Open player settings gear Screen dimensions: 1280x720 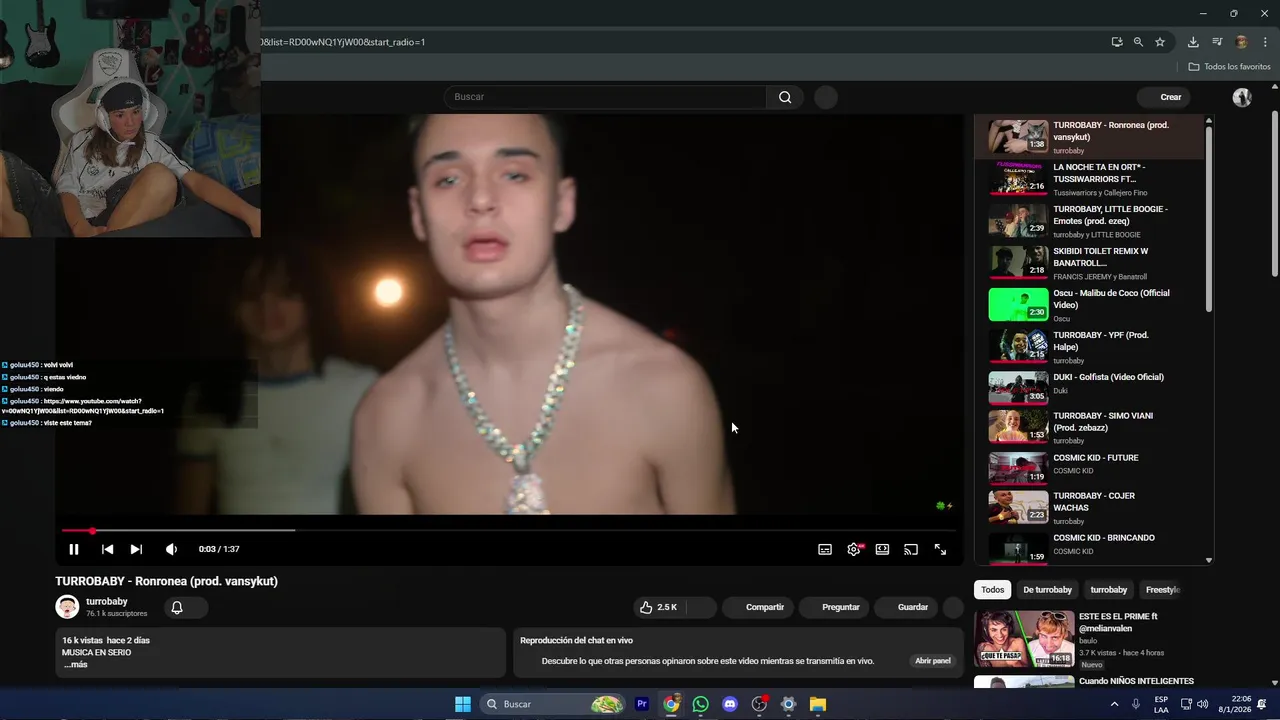click(x=854, y=549)
